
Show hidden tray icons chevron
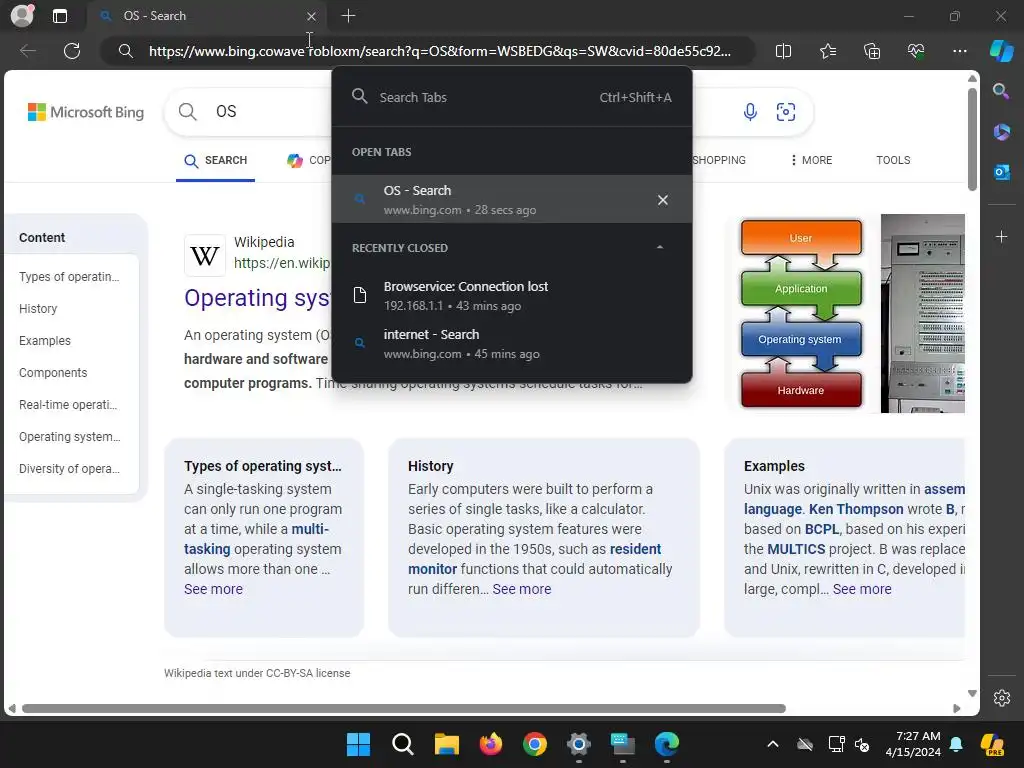773,744
